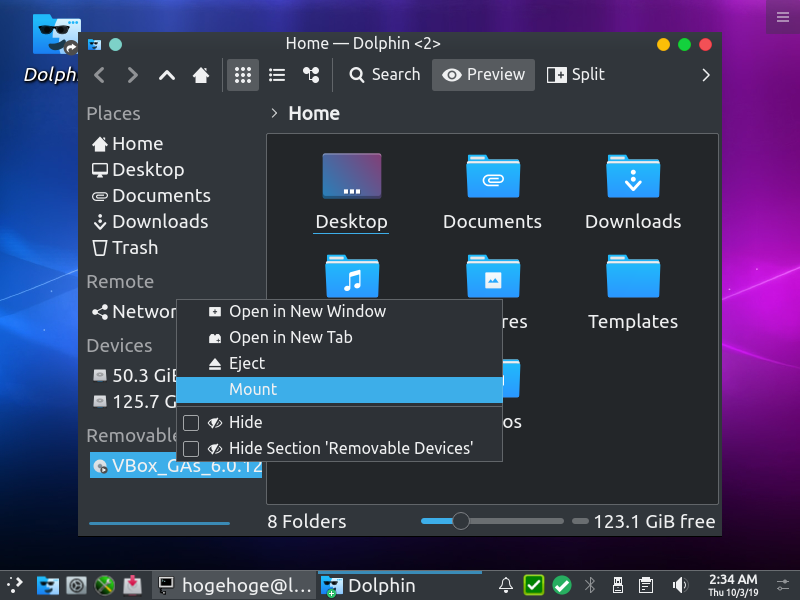
Task: Open the panel settings sliders icon
Action: tap(783, 585)
